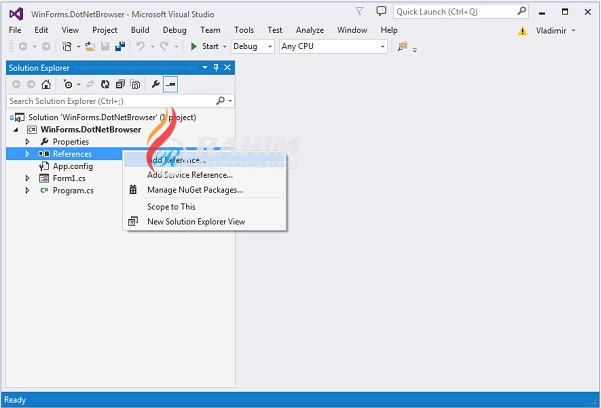
Task: Expand the References node arrow
Action: click(27, 154)
